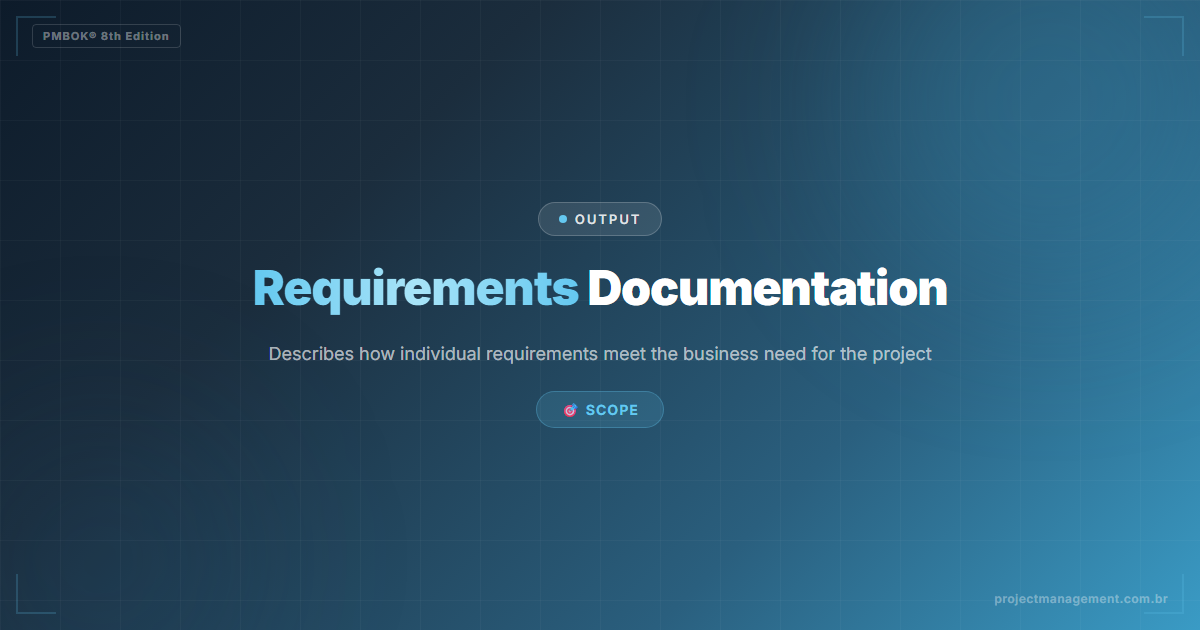The image size is (1200, 630).
Task: Enable the PMBOK 8th Edition mode badge
Action: [106, 36]
